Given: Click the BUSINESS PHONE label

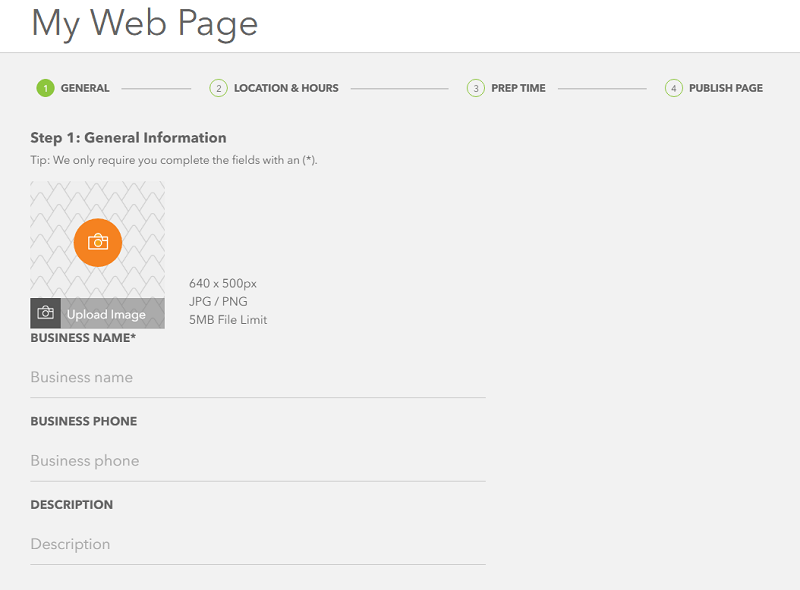Looking at the screenshot, I should pyautogui.click(x=84, y=421).
